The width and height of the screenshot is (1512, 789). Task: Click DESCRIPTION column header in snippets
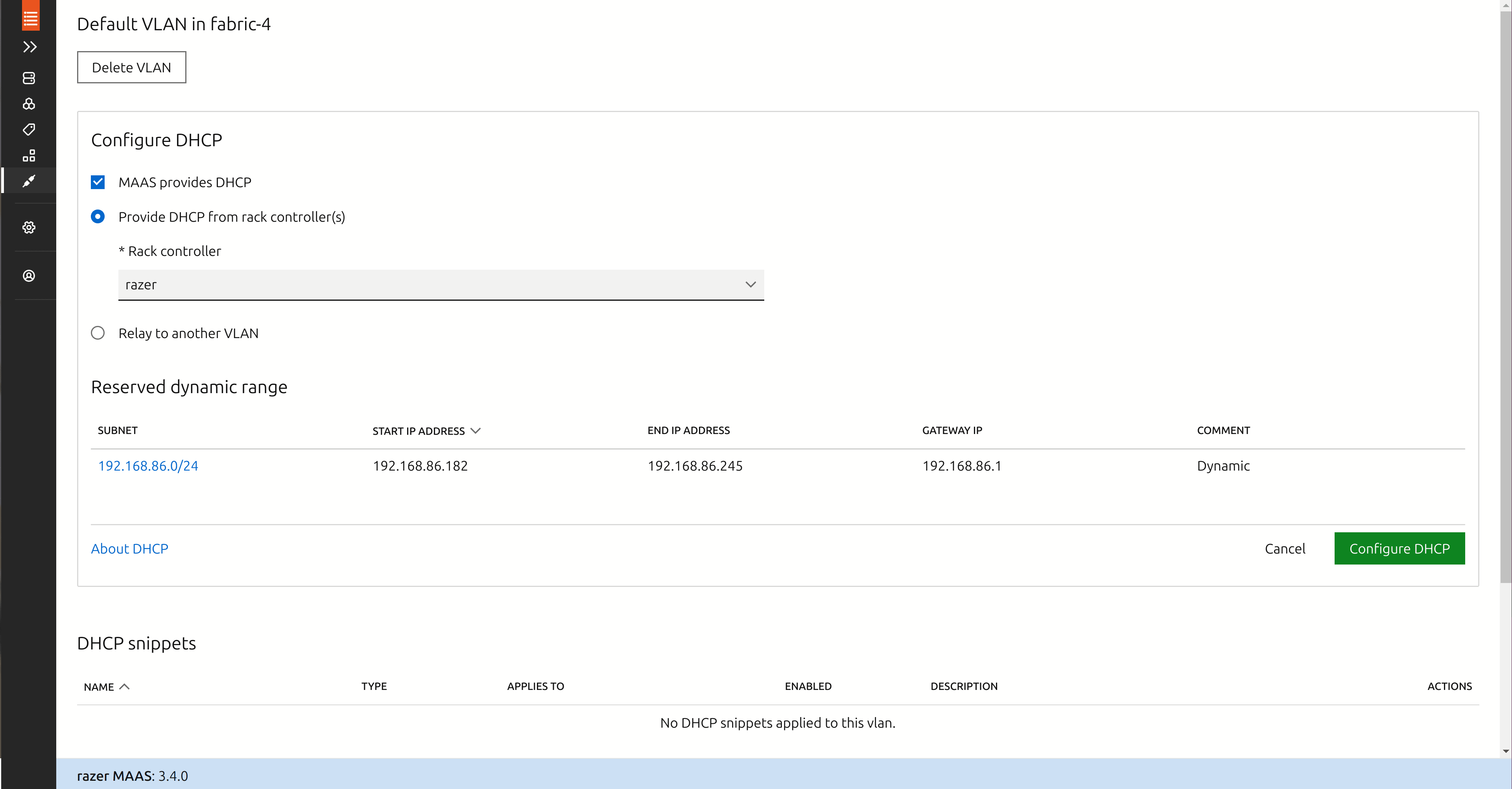pyautogui.click(x=964, y=686)
